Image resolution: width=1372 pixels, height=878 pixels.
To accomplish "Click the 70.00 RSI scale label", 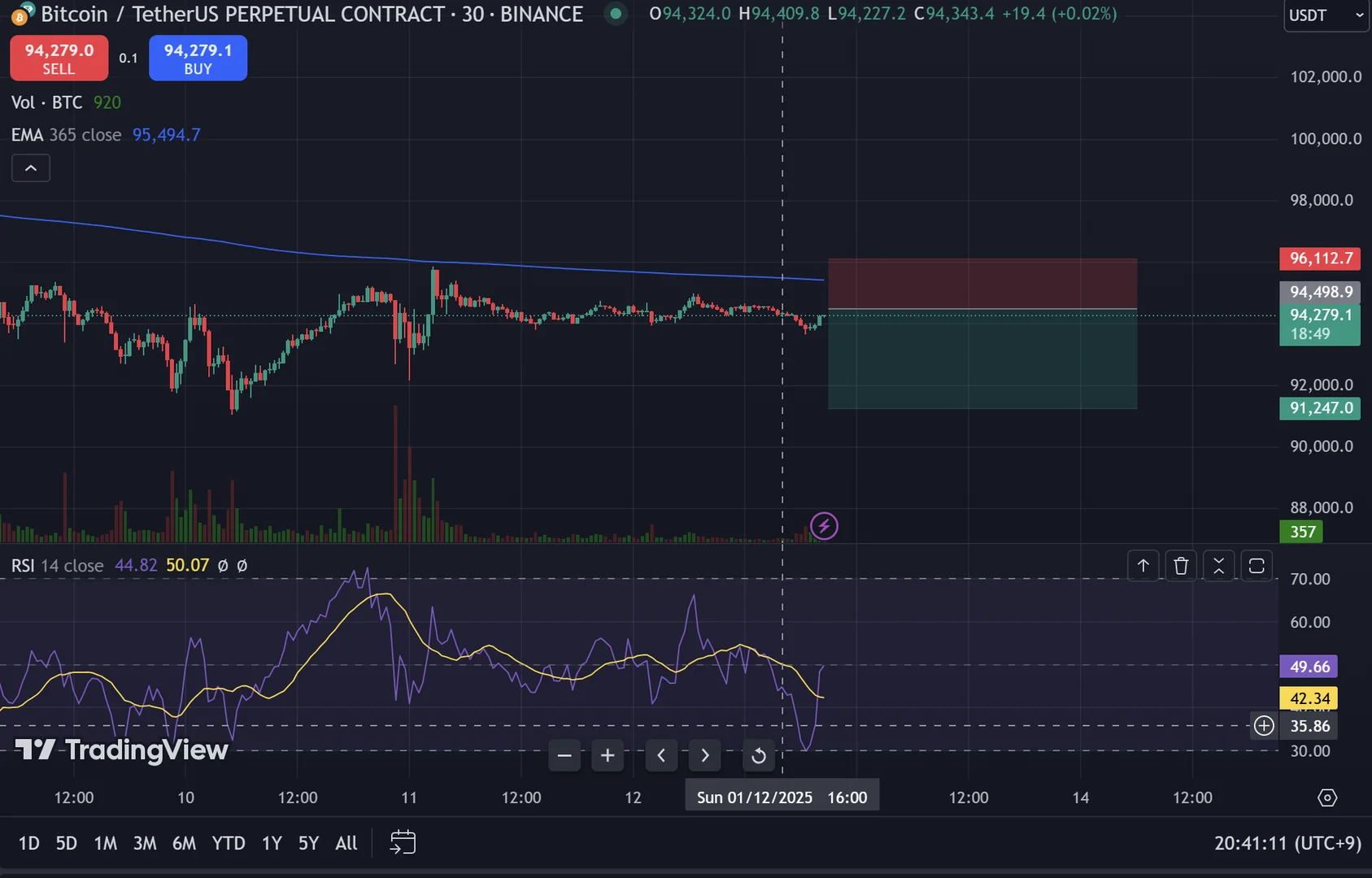I will (x=1310, y=579).
